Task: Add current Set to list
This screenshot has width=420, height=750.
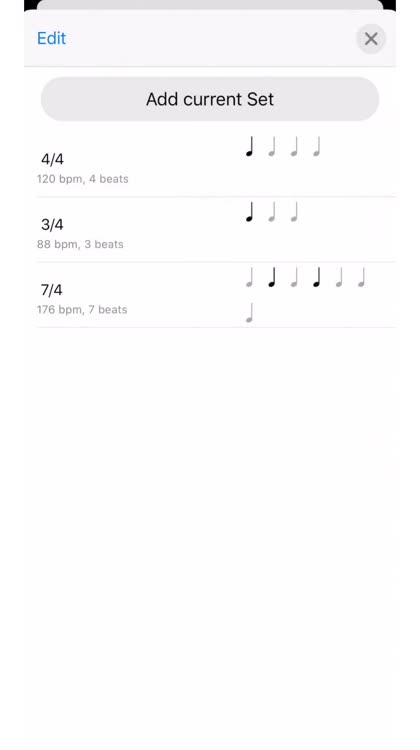Action: coord(210,99)
